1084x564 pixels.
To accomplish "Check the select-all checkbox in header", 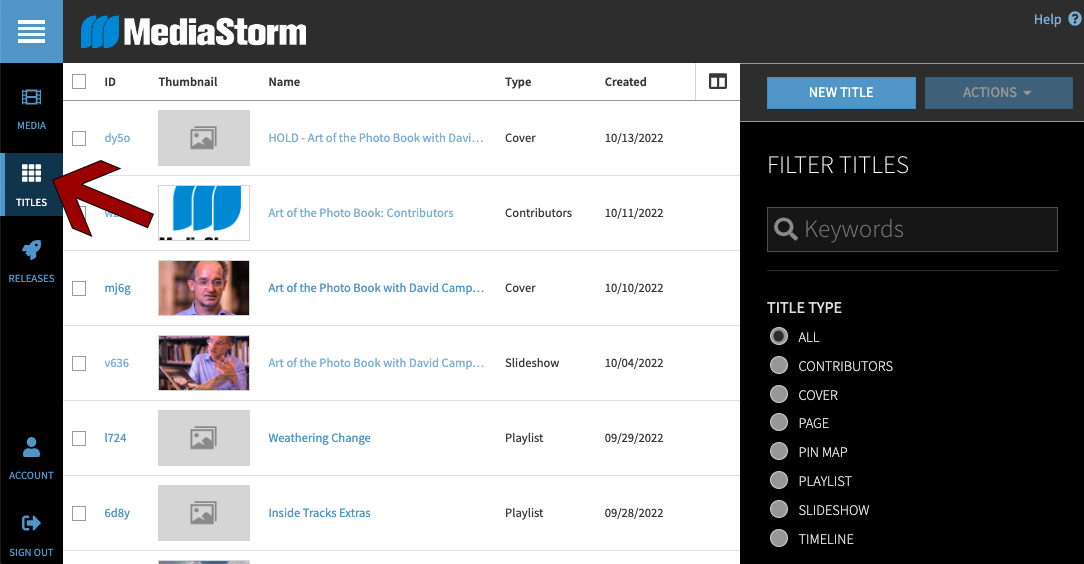I will click(79, 82).
